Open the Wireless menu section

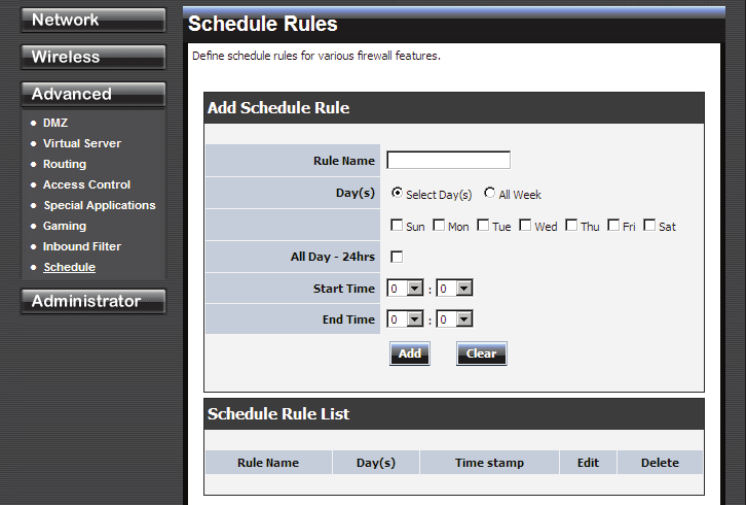(x=93, y=57)
